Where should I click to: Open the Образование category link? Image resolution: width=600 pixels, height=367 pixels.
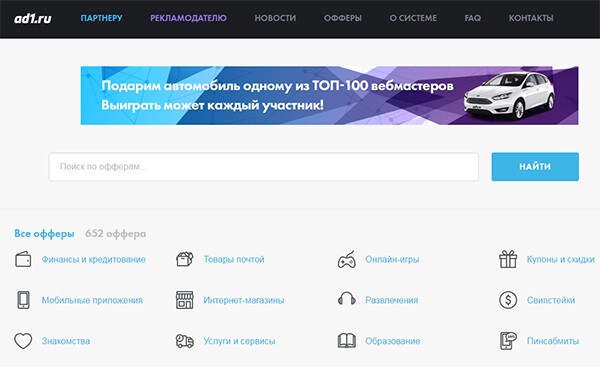pyautogui.click(x=393, y=341)
